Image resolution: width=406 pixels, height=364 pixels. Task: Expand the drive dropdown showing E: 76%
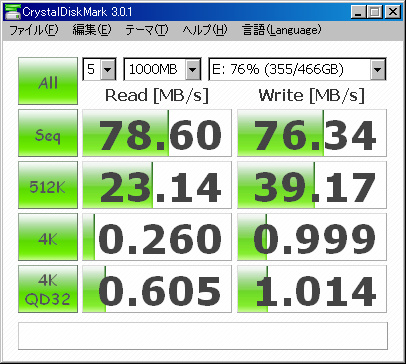[378, 69]
